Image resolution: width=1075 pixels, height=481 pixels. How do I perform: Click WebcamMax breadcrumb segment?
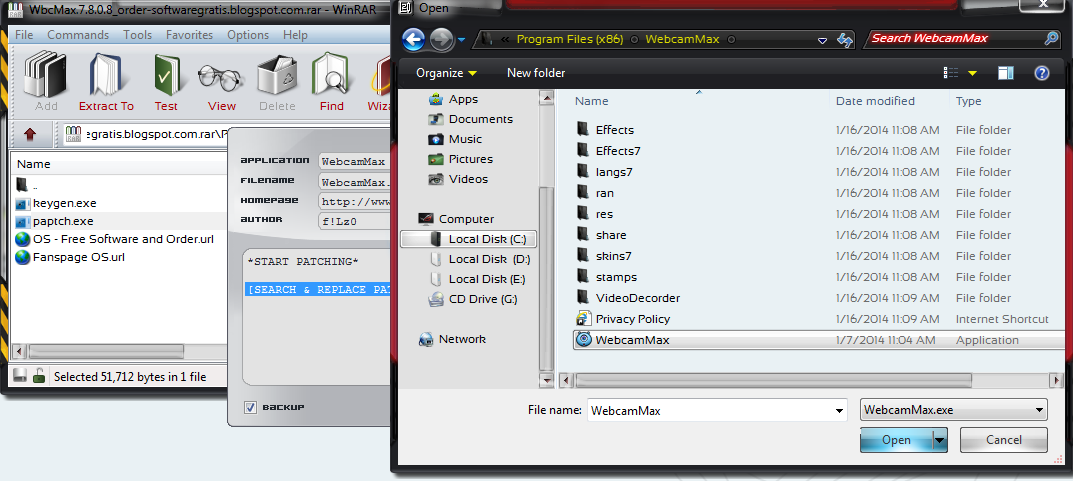(682, 39)
